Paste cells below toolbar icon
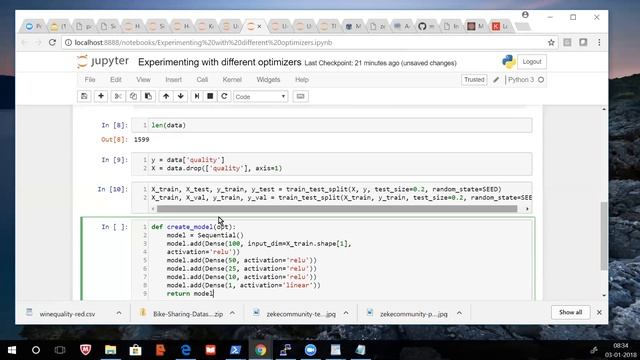 [x=148, y=96]
